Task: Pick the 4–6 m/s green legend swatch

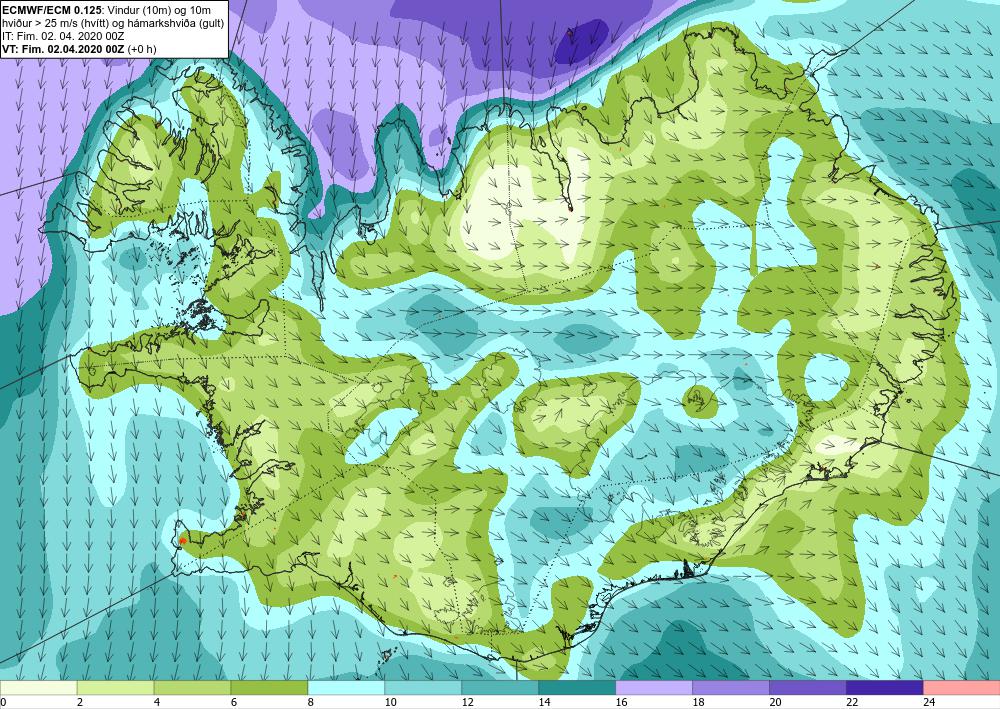Action: click(192, 687)
